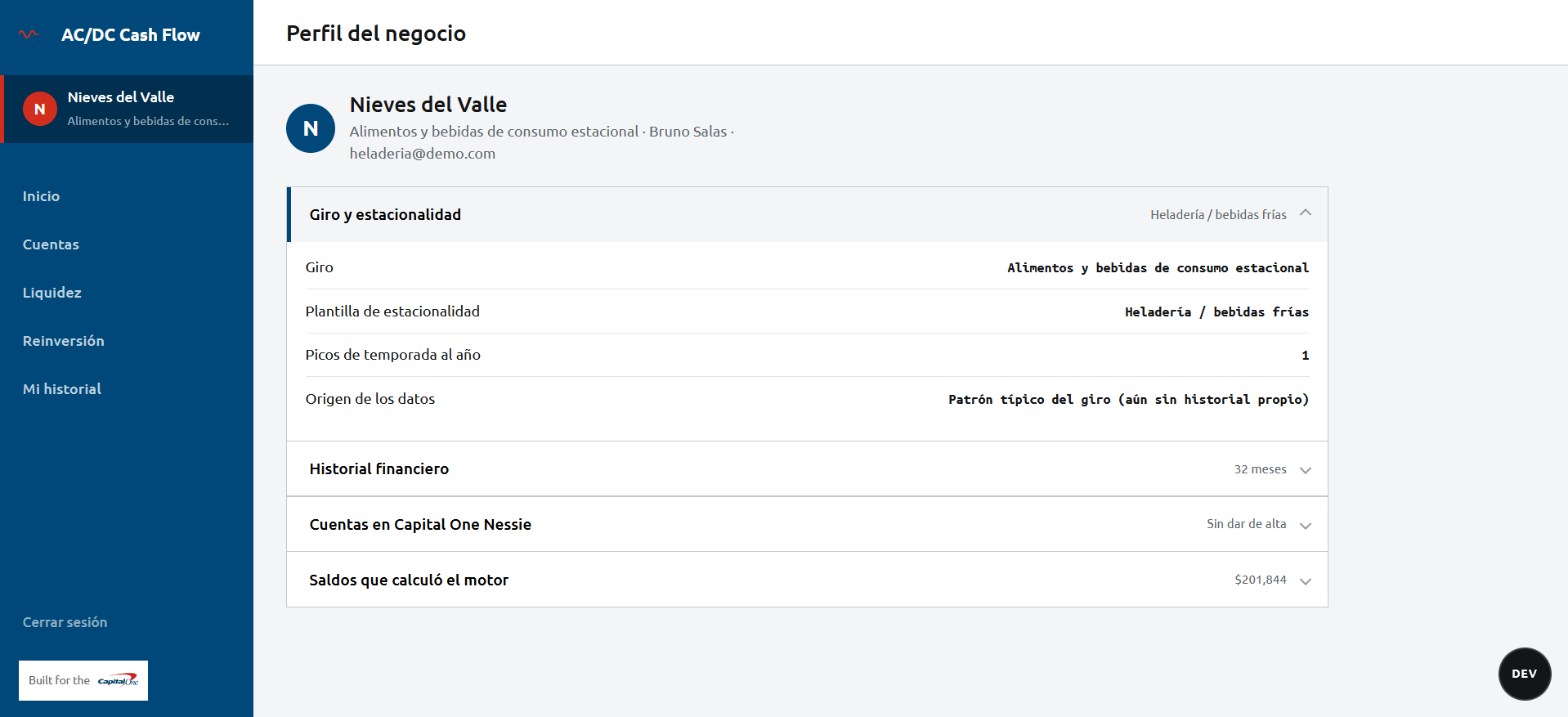Open Mi historial

pos(61,389)
